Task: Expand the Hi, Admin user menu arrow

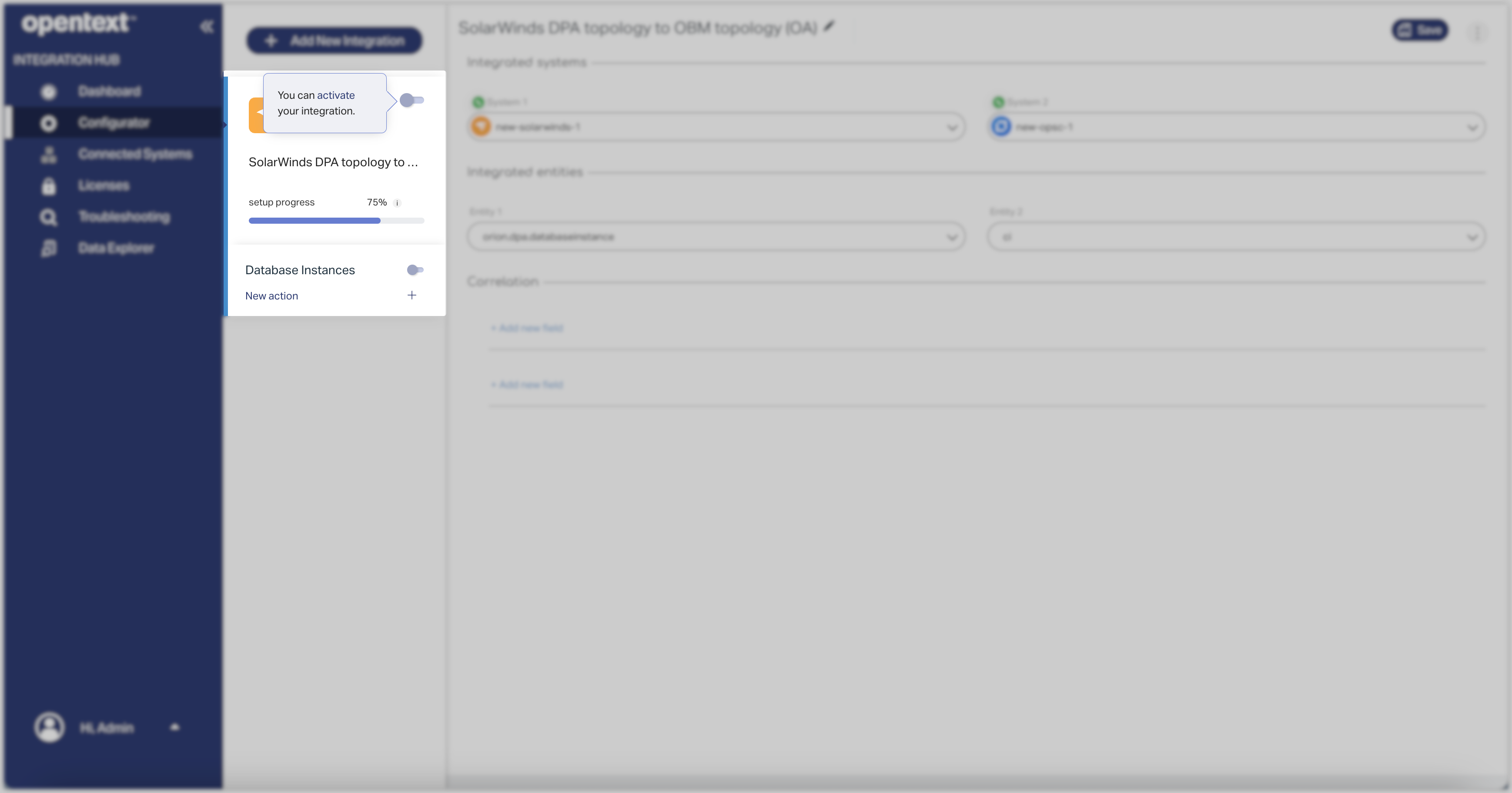Action: (174, 727)
